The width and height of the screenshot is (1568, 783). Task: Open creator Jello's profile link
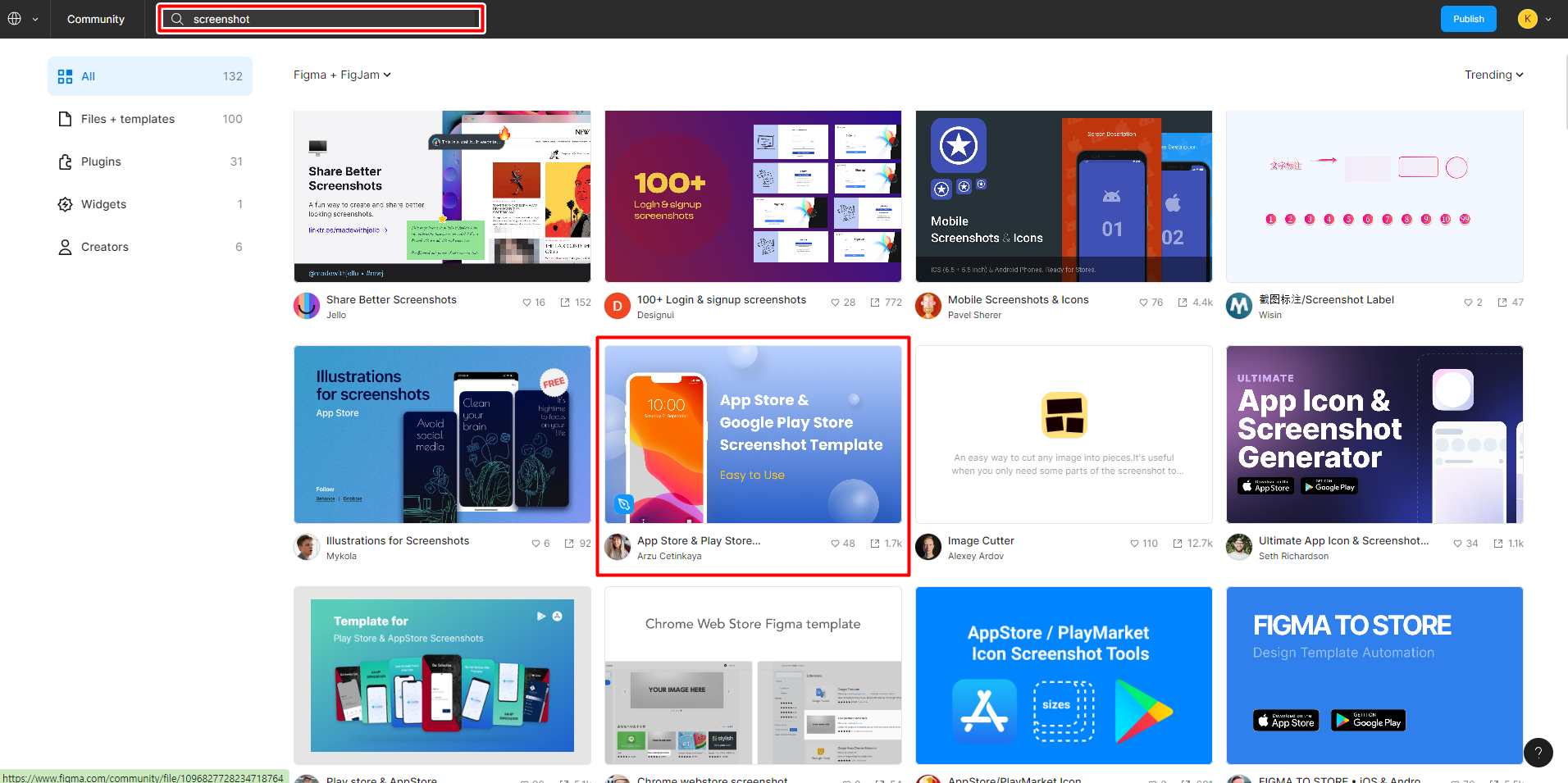(x=336, y=315)
